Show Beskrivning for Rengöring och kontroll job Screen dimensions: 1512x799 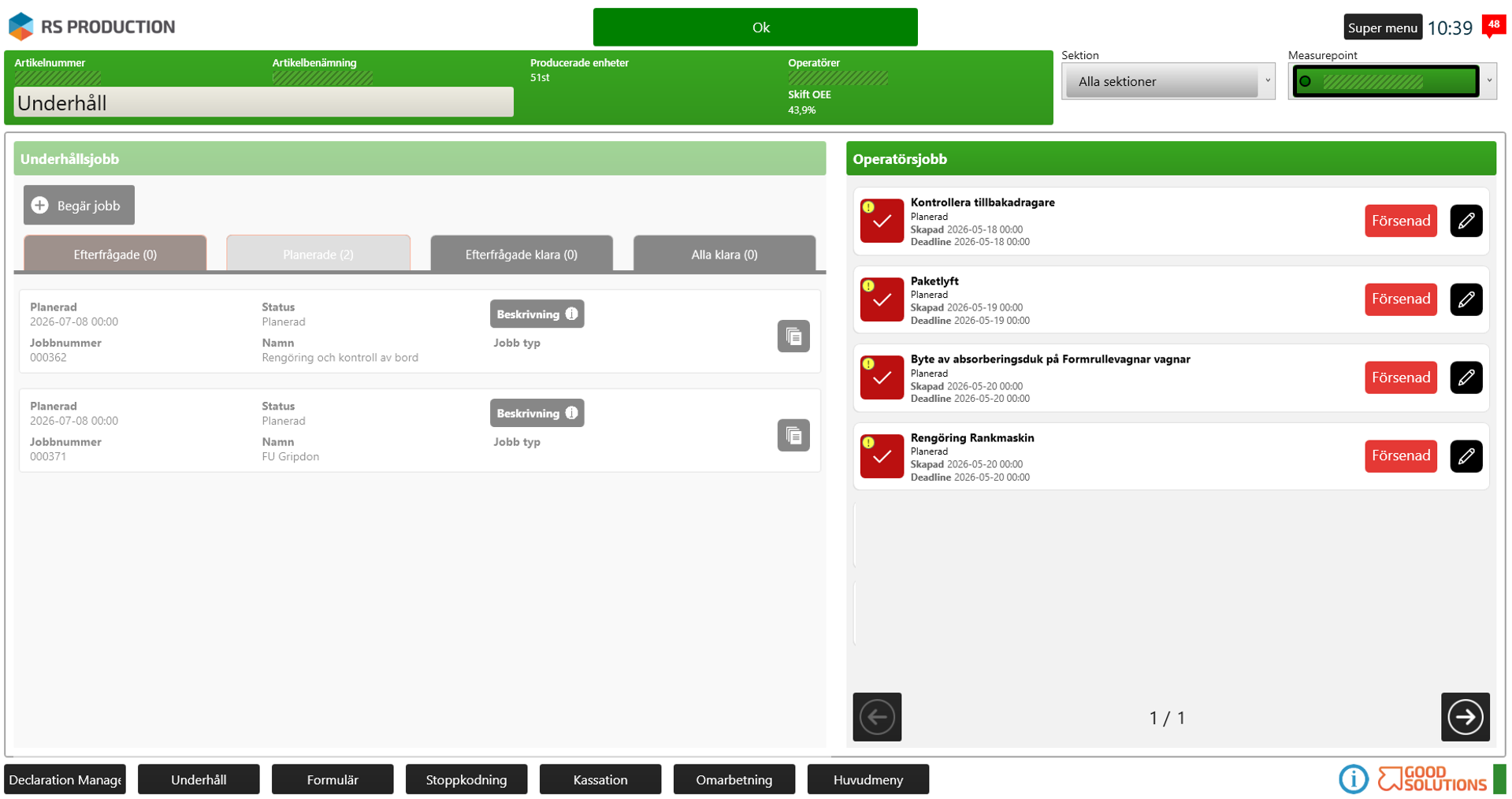pos(537,314)
